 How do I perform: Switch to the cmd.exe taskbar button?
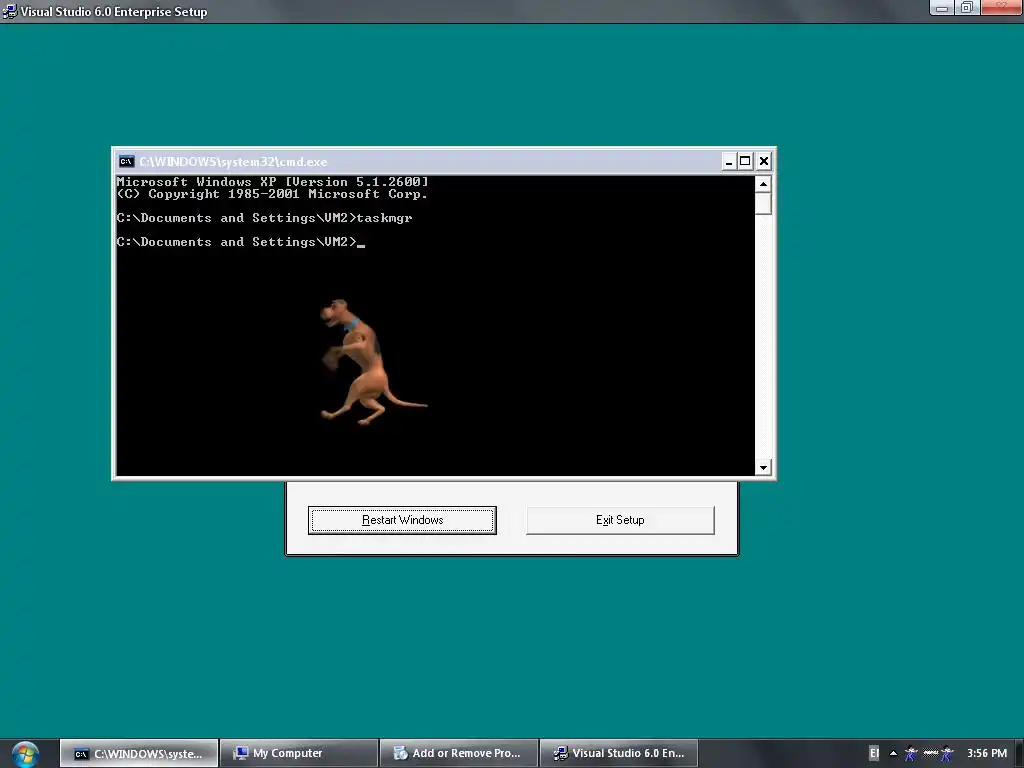point(139,754)
